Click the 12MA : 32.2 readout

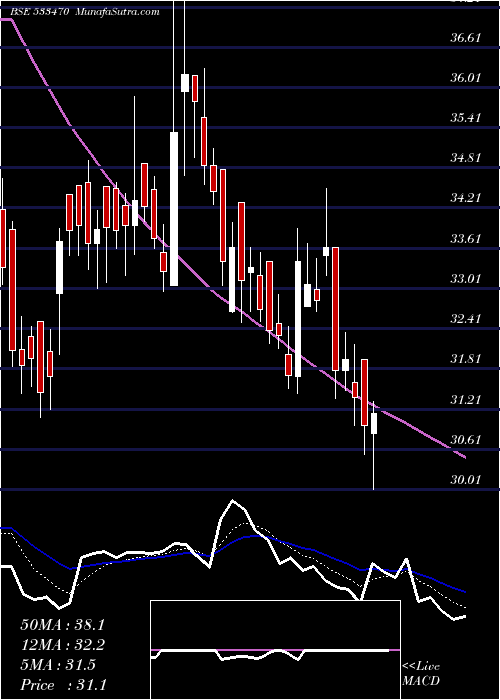point(62,645)
